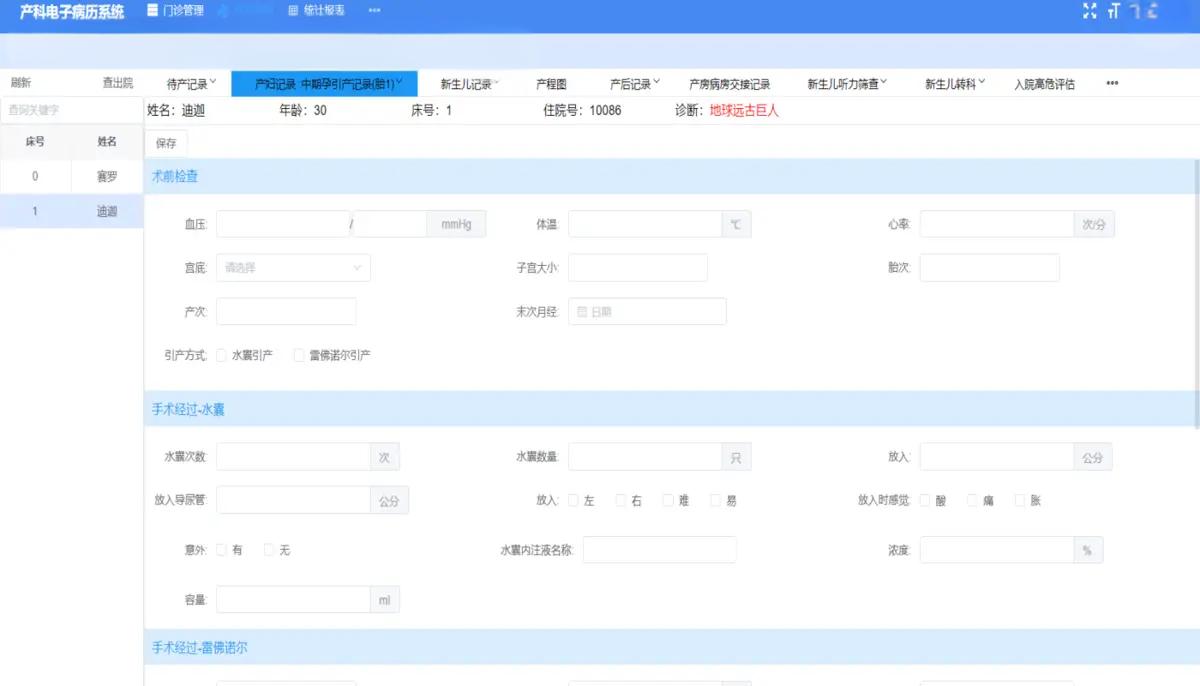Click the 住院号 10086 text
The image size is (1200, 686).
582,110
